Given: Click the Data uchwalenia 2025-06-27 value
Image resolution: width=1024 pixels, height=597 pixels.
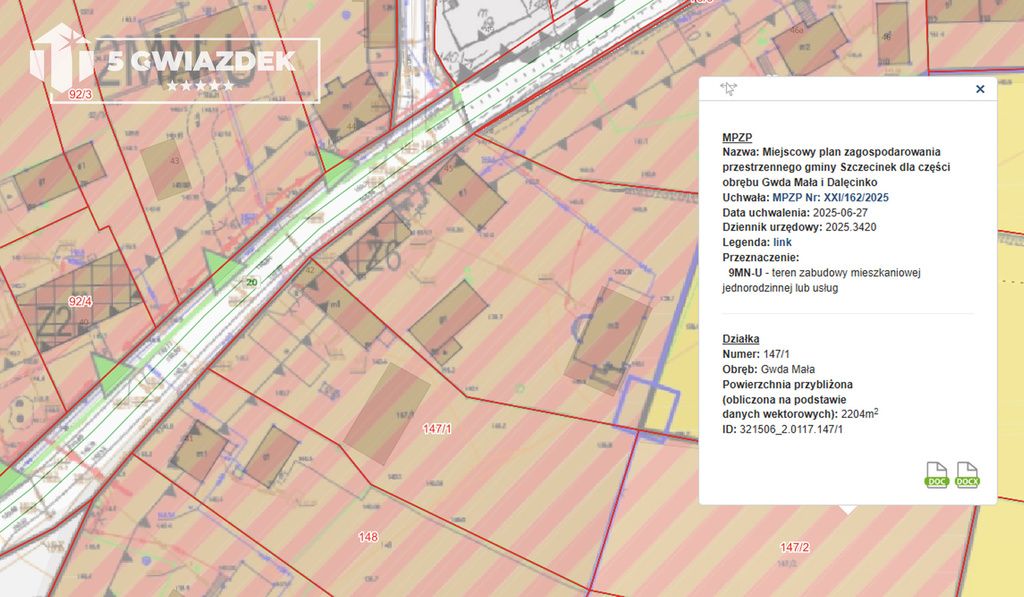Looking at the screenshot, I should tap(840, 212).
